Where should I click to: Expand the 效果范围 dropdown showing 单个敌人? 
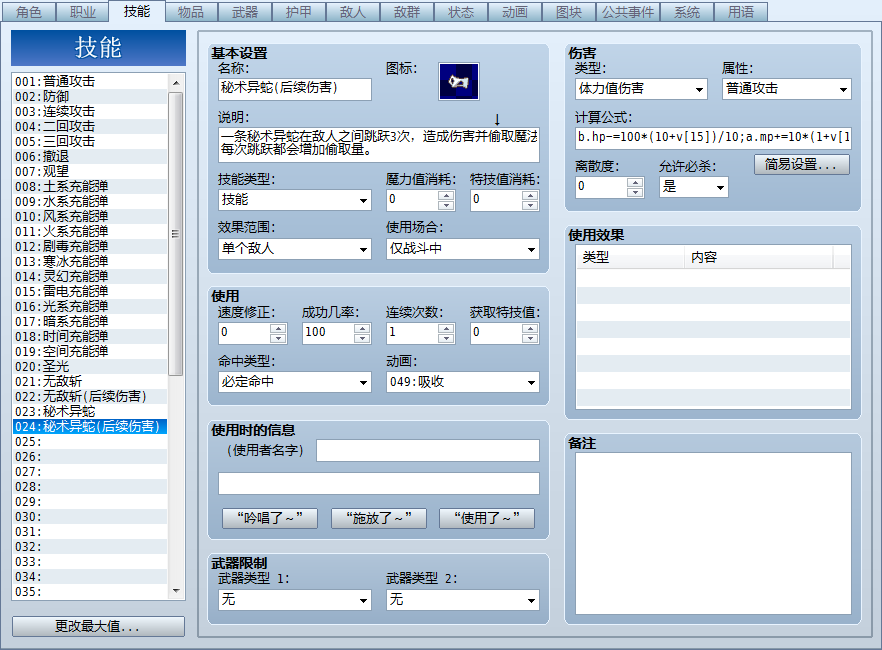[x=295, y=249]
